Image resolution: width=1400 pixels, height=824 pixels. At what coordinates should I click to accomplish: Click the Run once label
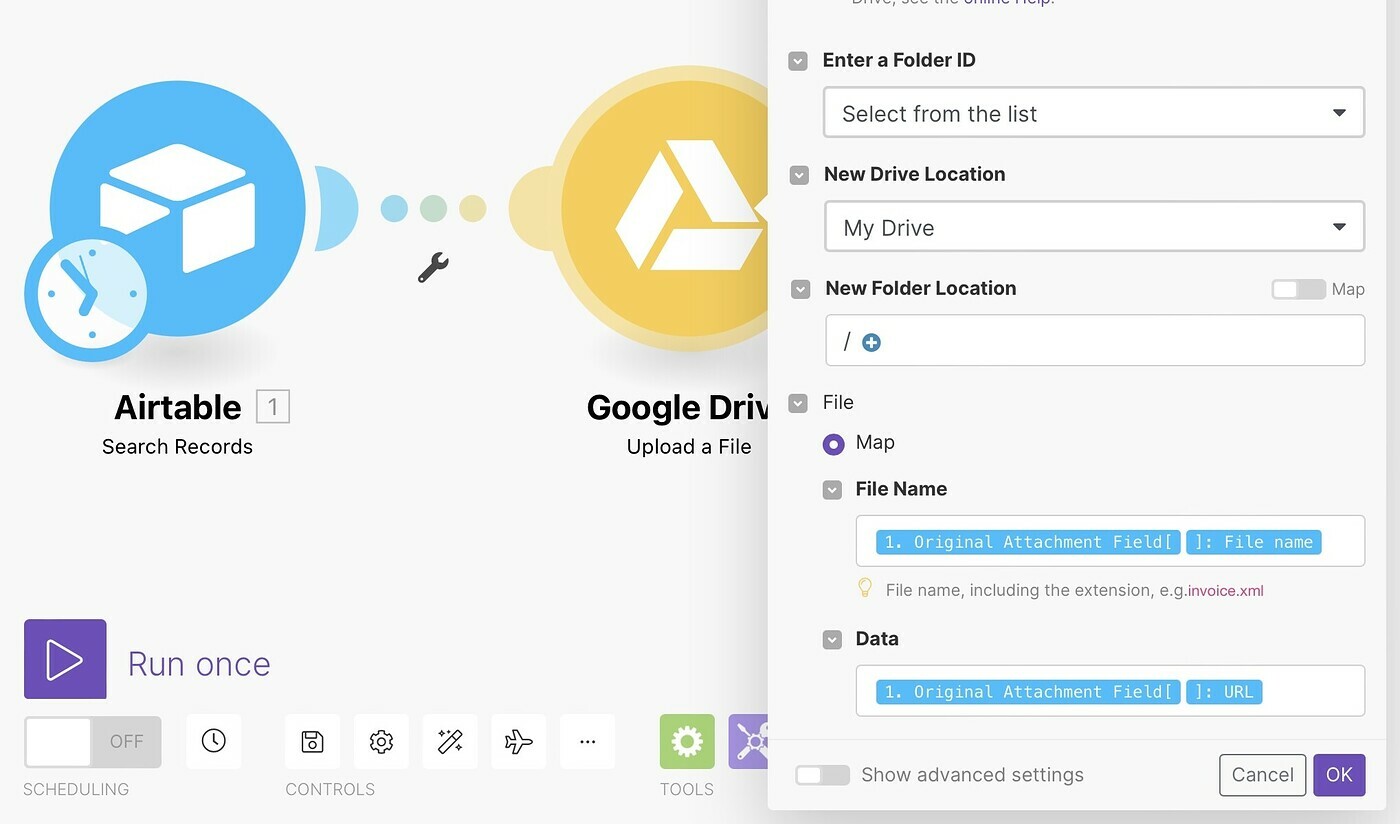[x=199, y=664]
